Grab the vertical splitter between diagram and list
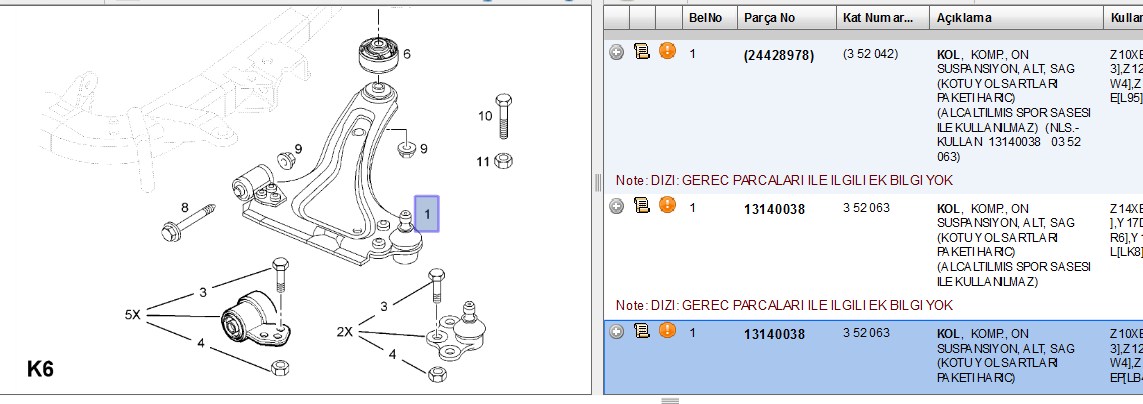 pos(598,181)
